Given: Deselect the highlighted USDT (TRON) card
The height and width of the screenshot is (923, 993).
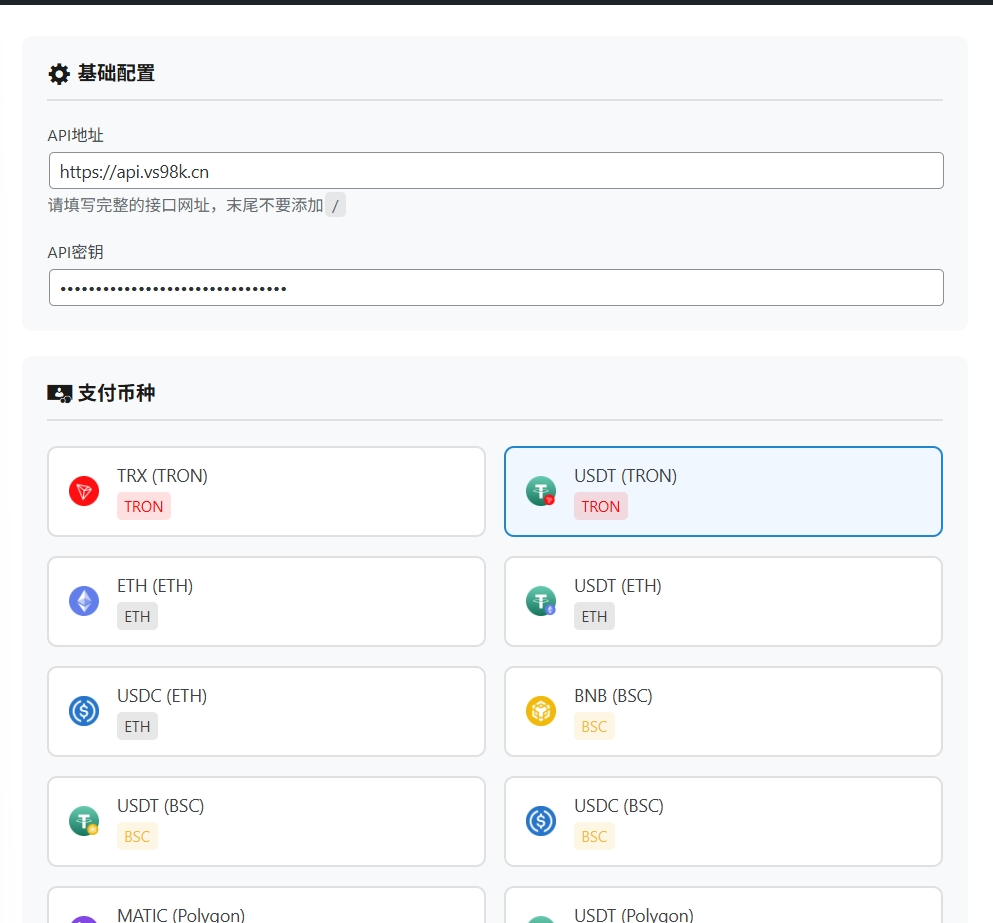Looking at the screenshot, I should (x=723, y=491).
